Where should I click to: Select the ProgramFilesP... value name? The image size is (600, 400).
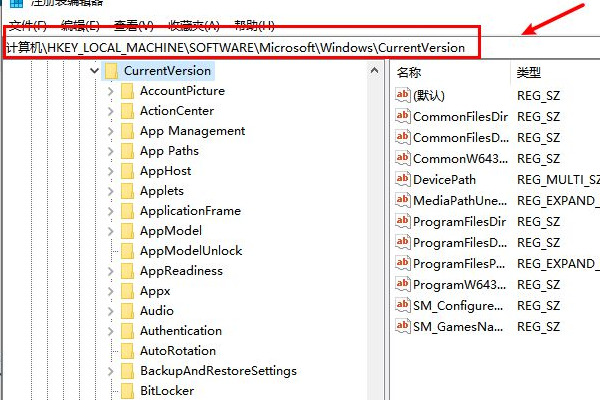pos(459,264)
